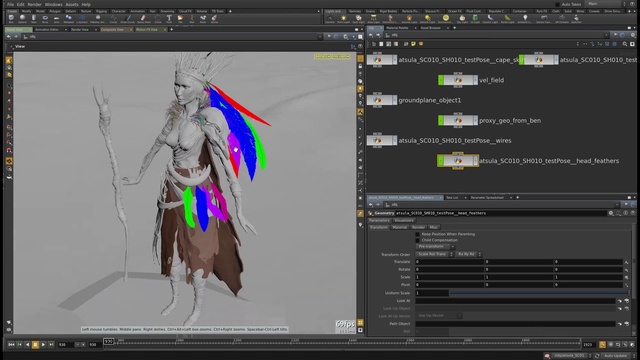This screenshot has width=640, height=360.
Task: Select the Sphere shelf tool
Action: (x=22, y=18)
